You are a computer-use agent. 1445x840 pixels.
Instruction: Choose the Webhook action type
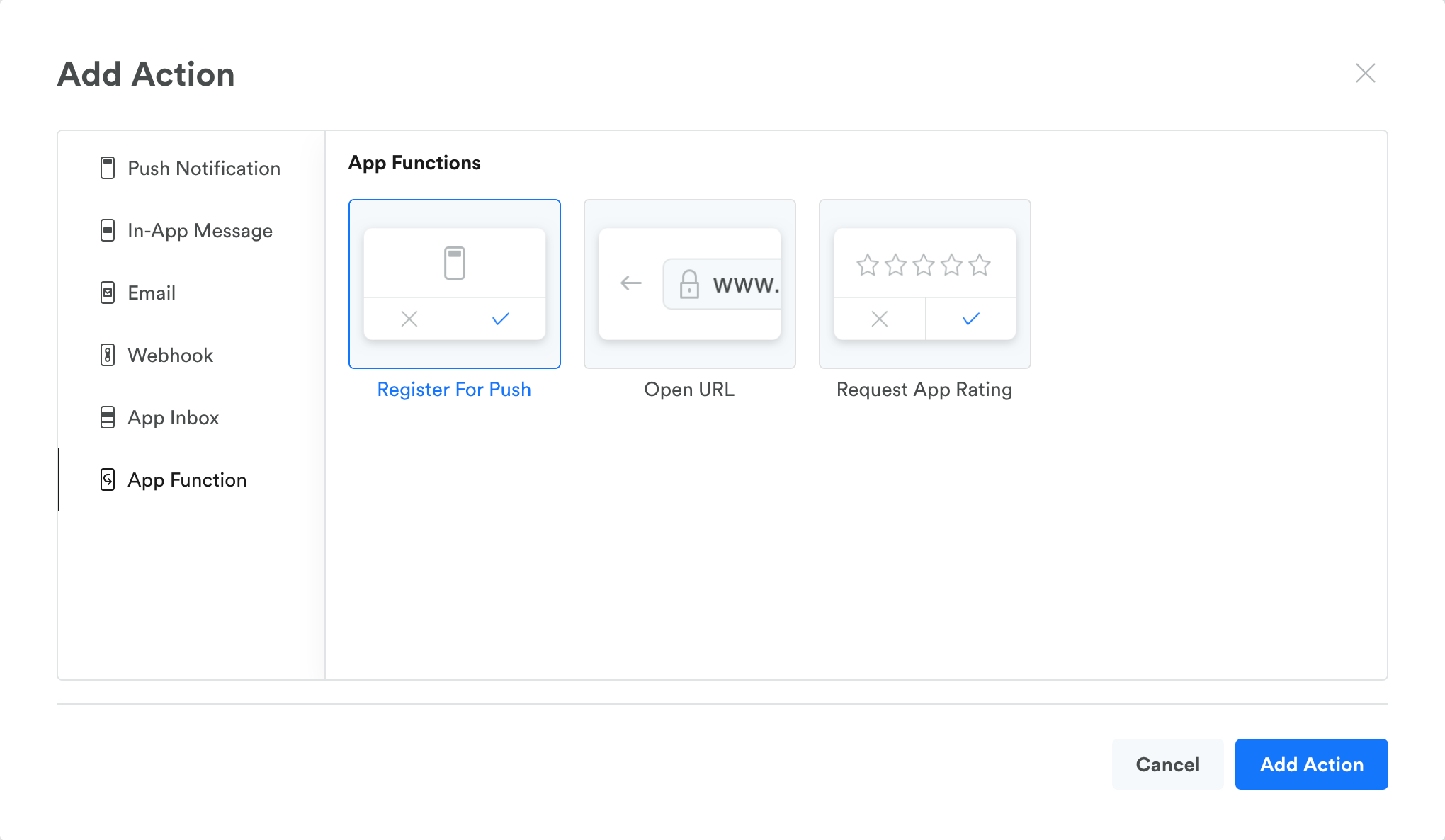pos(170,356)
